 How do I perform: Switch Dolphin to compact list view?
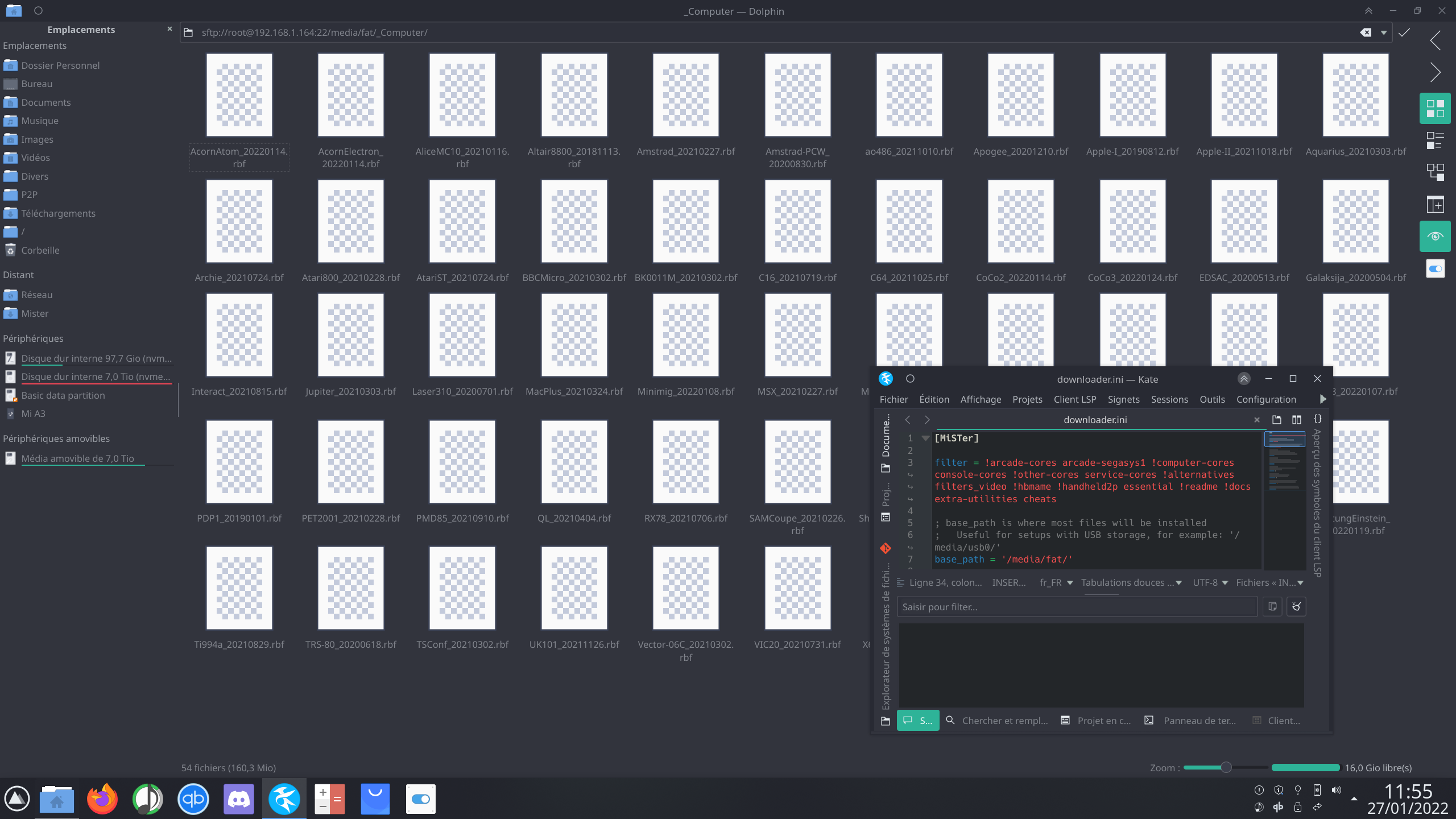coord(1435,140)
